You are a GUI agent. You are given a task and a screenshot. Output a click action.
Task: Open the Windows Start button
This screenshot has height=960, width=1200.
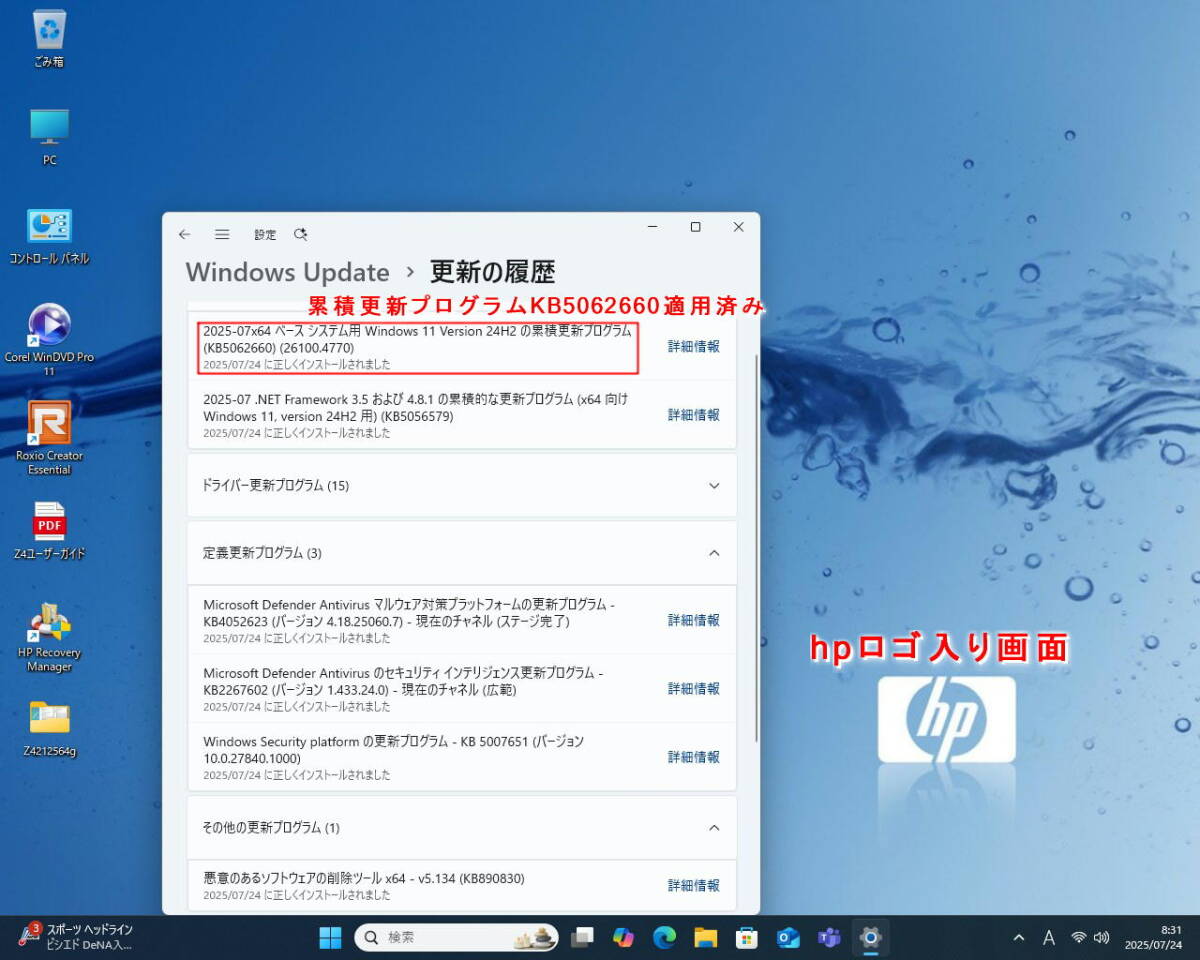click(x=330, y=937)
